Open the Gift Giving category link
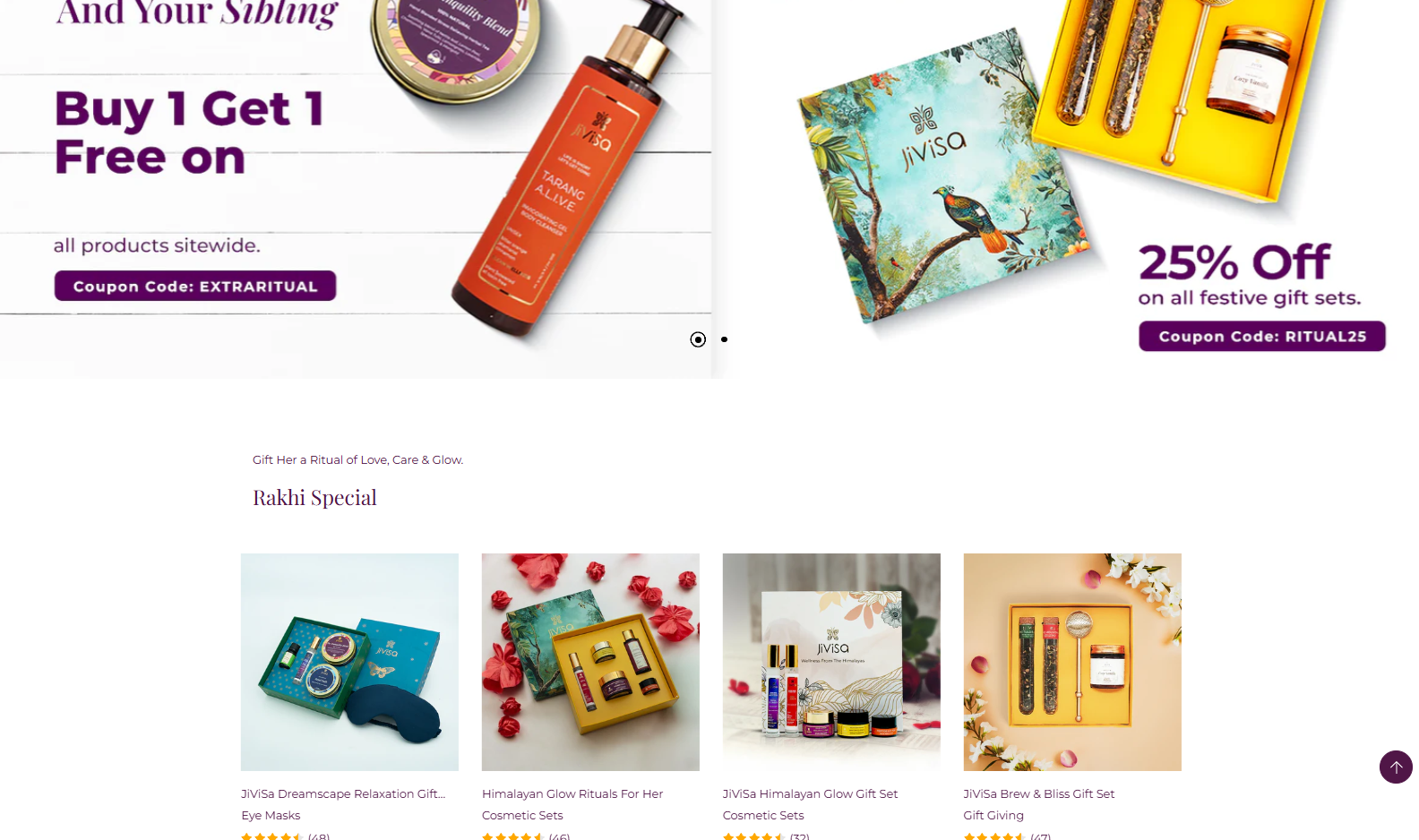 [993, 815]
